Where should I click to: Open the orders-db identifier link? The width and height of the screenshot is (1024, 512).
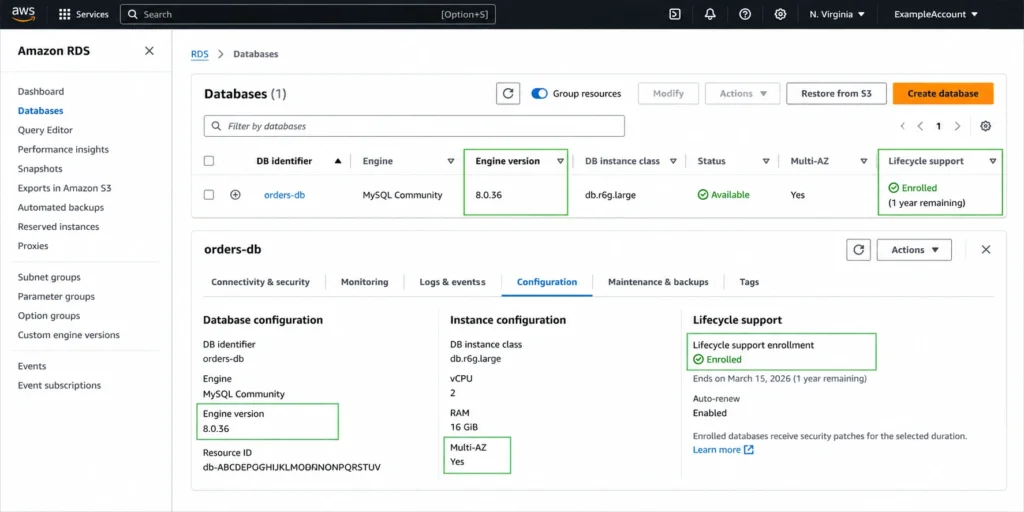tap(285, 195)
